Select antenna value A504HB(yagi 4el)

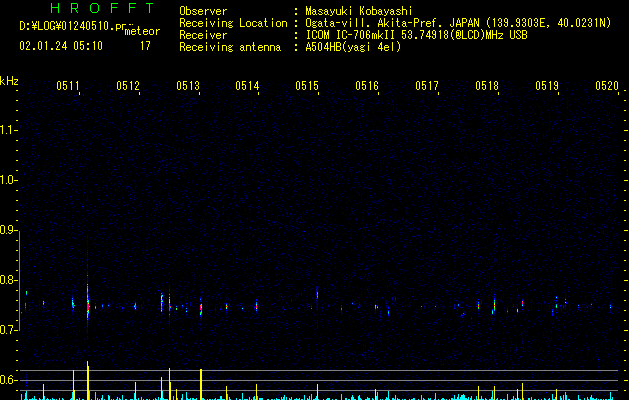click(353, 47)
